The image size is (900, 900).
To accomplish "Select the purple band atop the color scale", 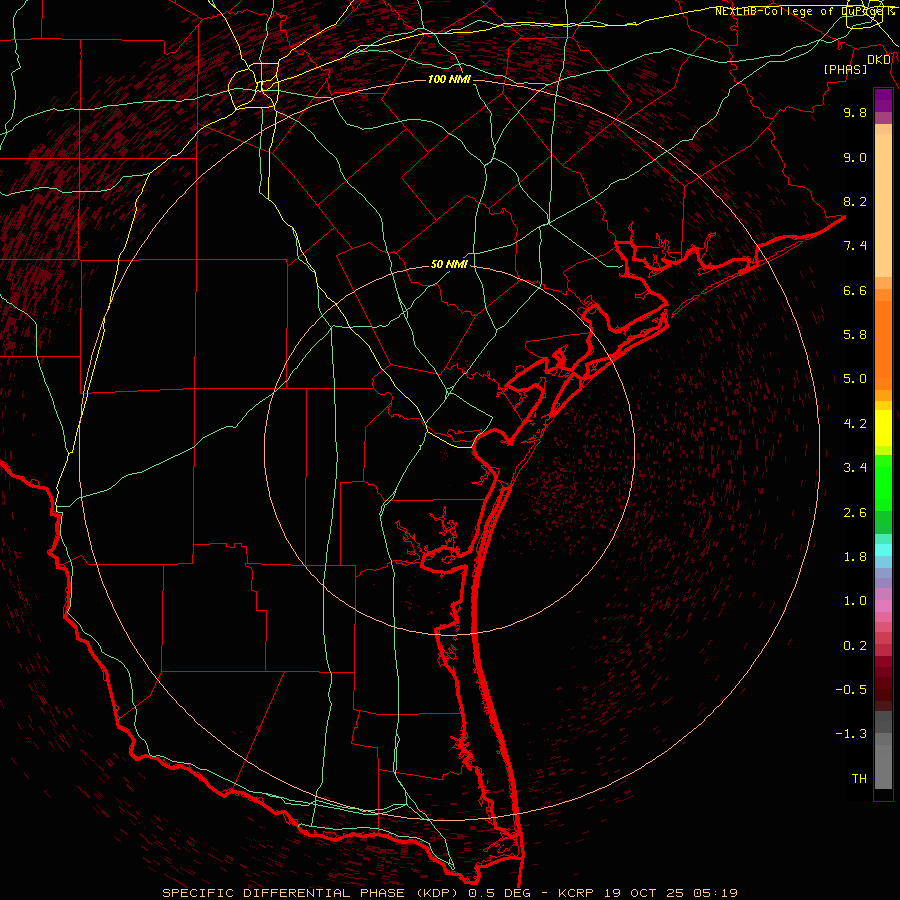I will (883, 100).
